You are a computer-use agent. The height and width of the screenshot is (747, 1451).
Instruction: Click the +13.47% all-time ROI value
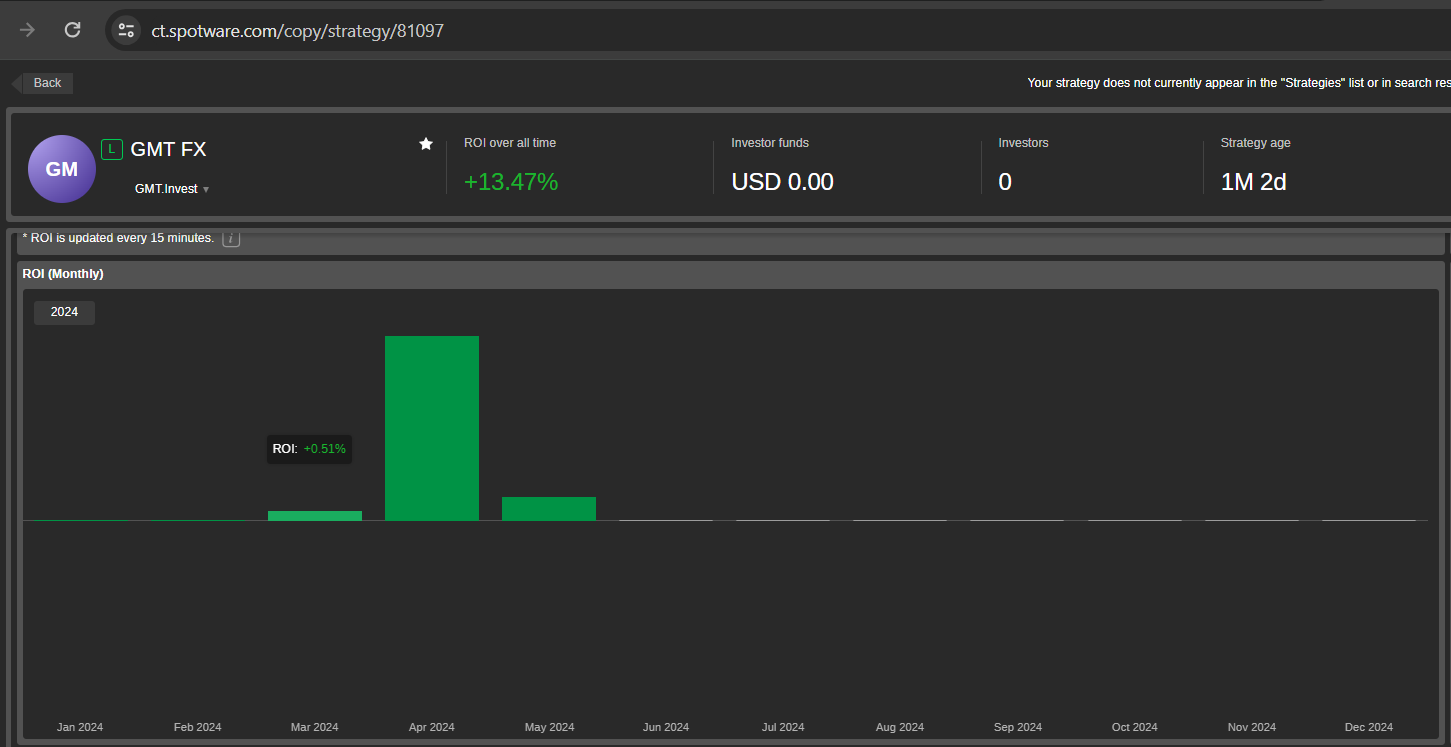511,182
